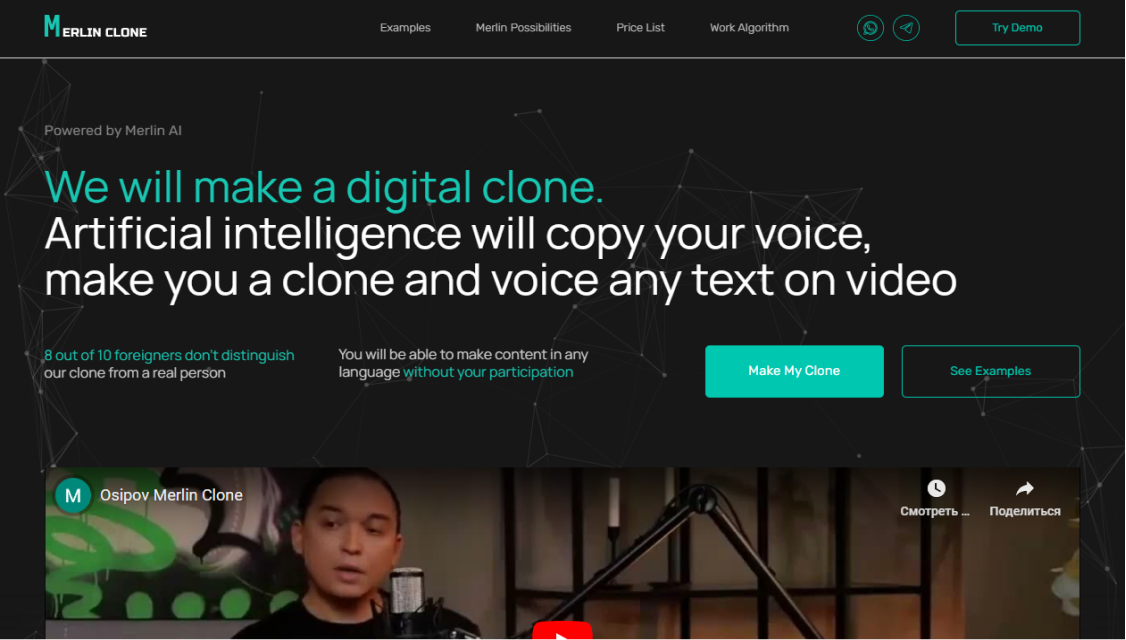Play the video with the red YouTube button
Image resolution: width=1126 pixels, height=640 pixels.
click(x=562, y=631)
